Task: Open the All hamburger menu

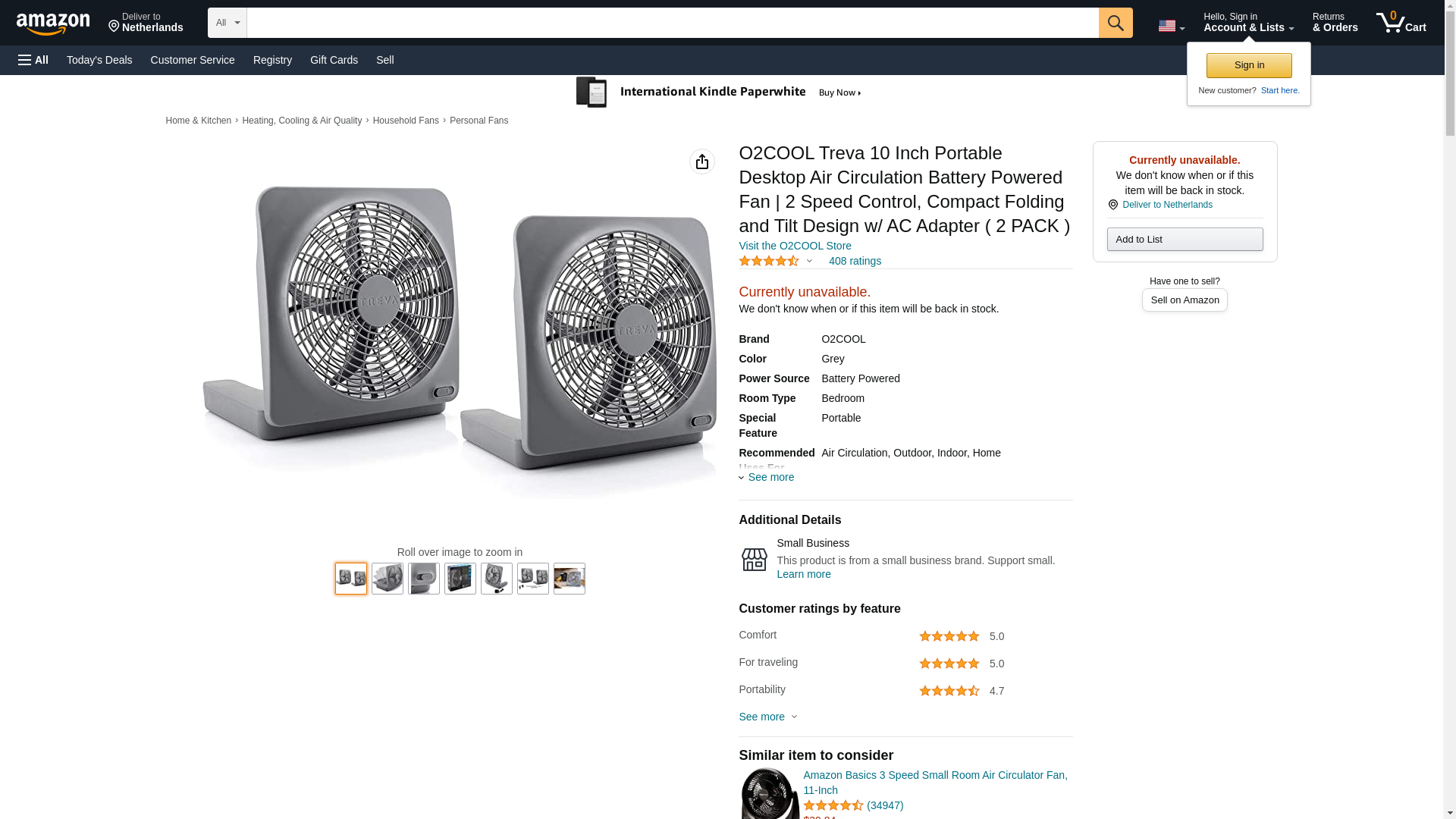Action: click(x=33, y=60)
